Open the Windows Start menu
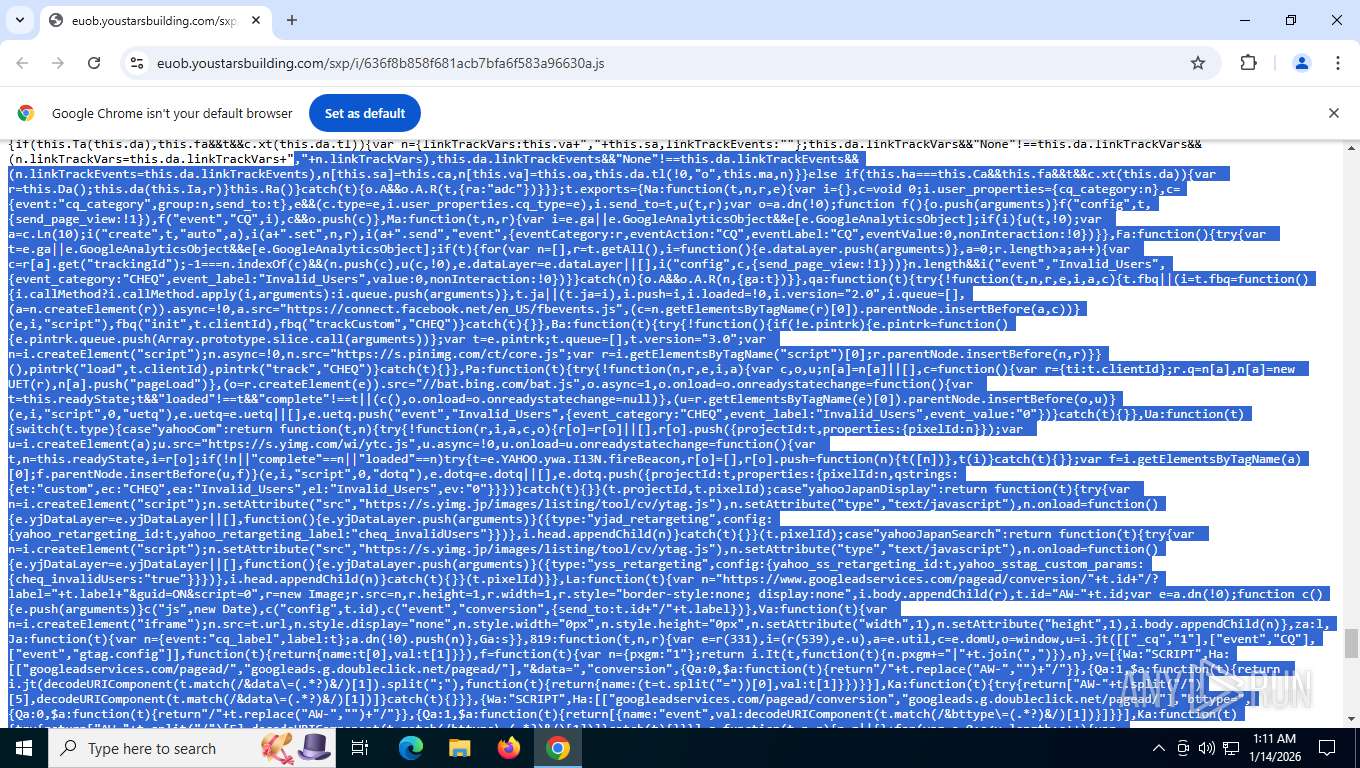 (x=24, y=748)
